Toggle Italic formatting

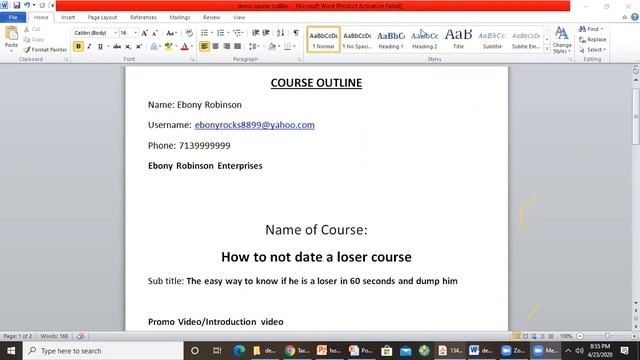coord(89,47)
